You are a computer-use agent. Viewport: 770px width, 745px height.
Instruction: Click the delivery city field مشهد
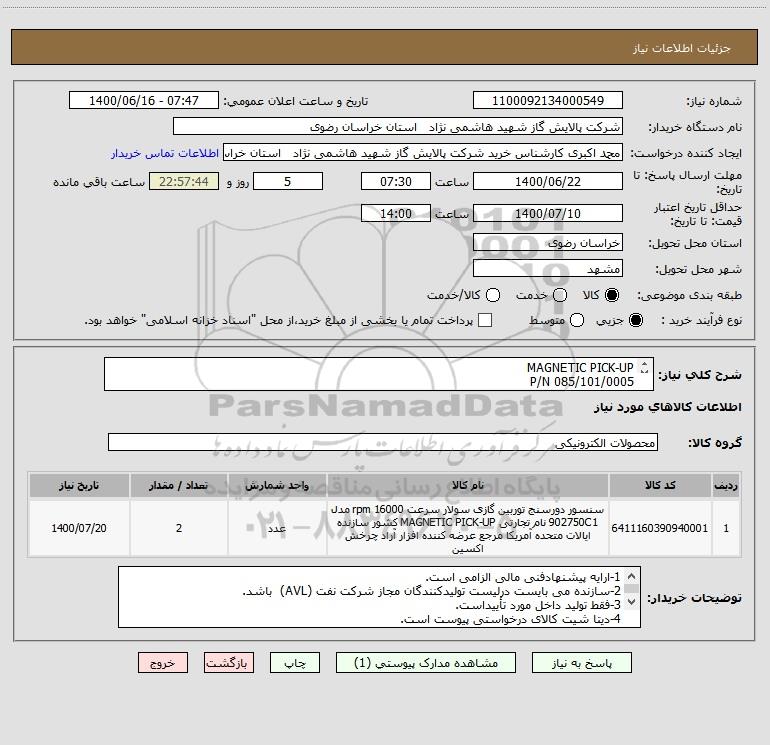pyautogui.click(x=548, y=268)
